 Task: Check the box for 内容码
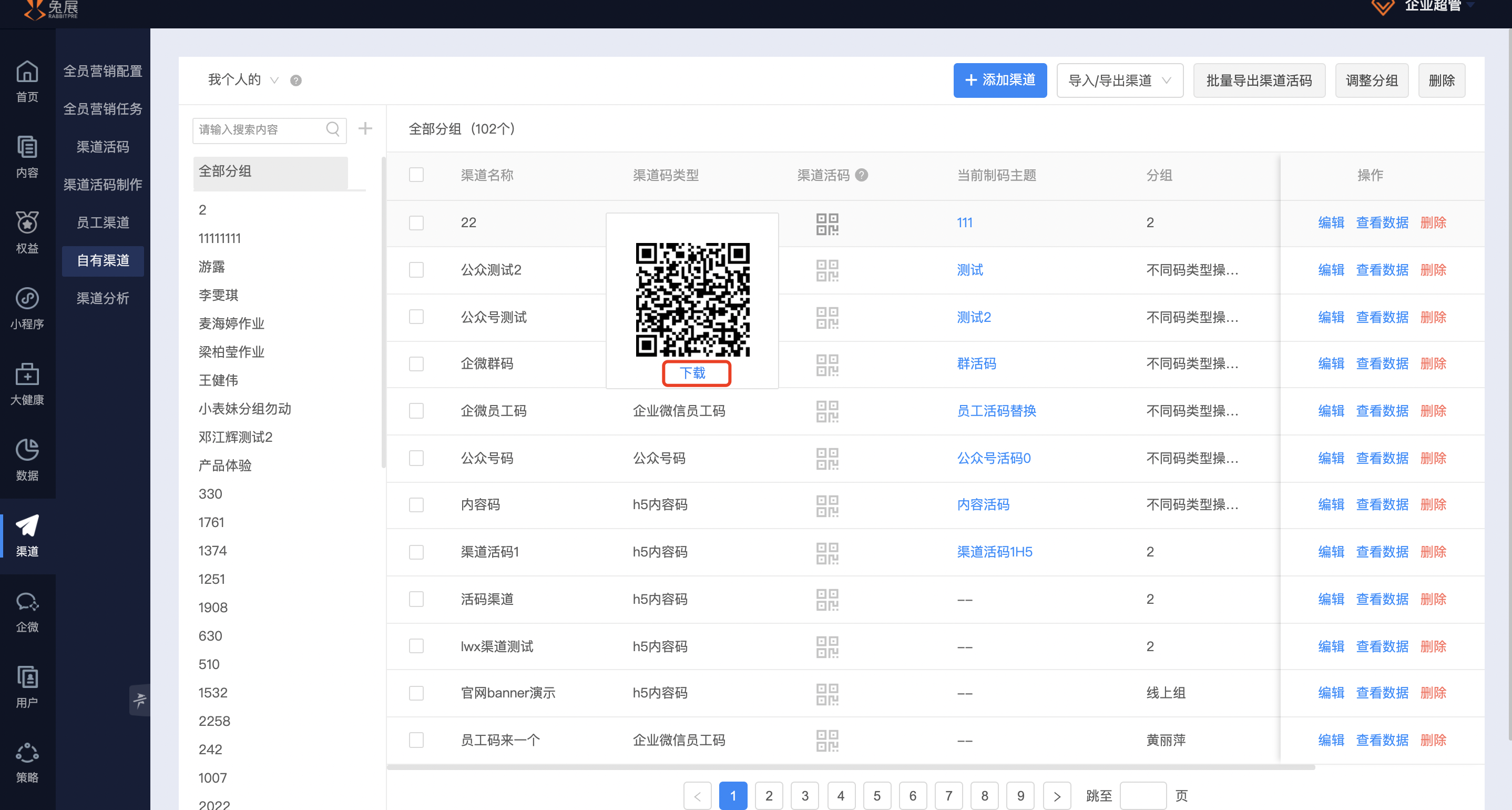point(416,504)
